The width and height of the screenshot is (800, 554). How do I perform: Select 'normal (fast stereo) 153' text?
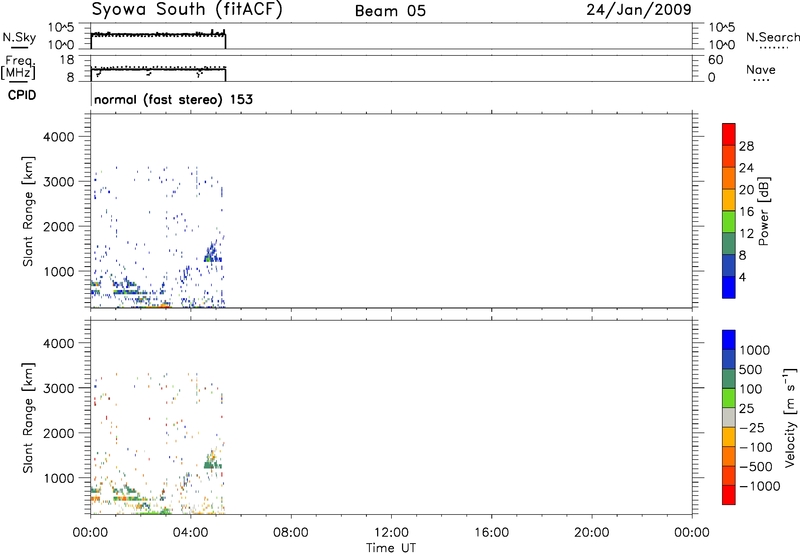(x=173, y=99)
